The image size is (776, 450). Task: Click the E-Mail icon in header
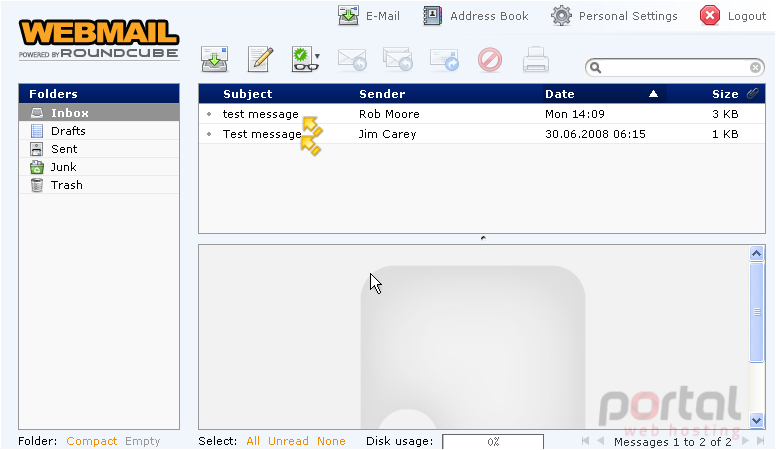pos(348,15)
